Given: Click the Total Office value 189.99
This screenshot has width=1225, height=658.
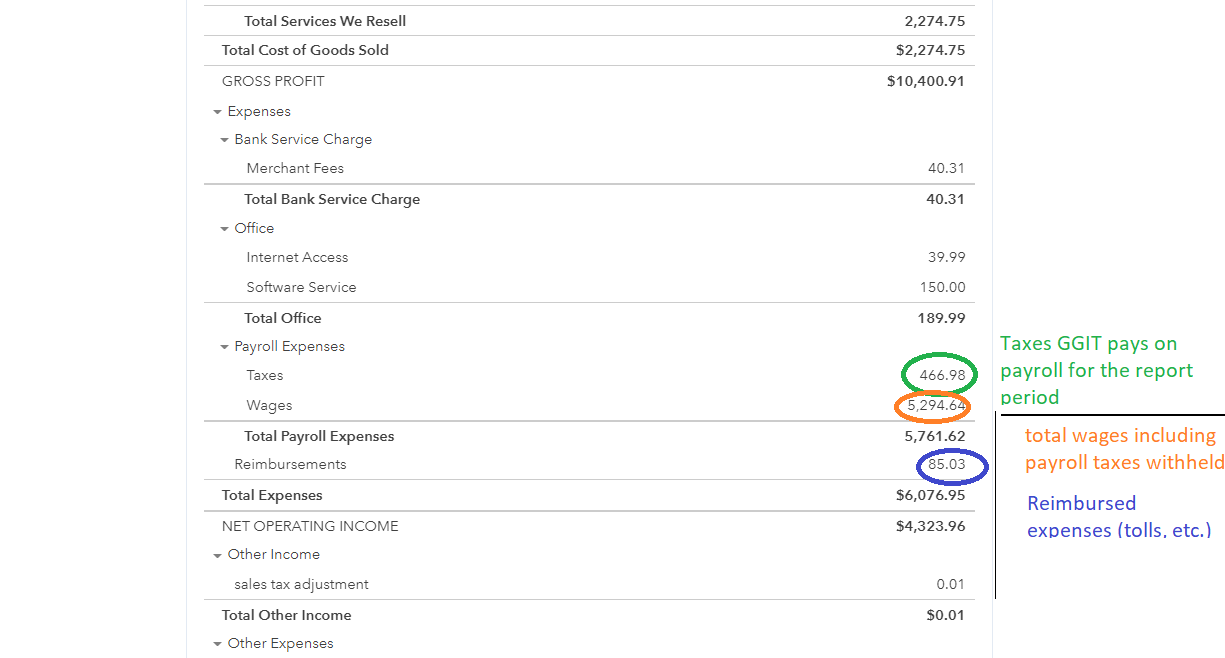Looking at the screenshot, I should (945, 319).
